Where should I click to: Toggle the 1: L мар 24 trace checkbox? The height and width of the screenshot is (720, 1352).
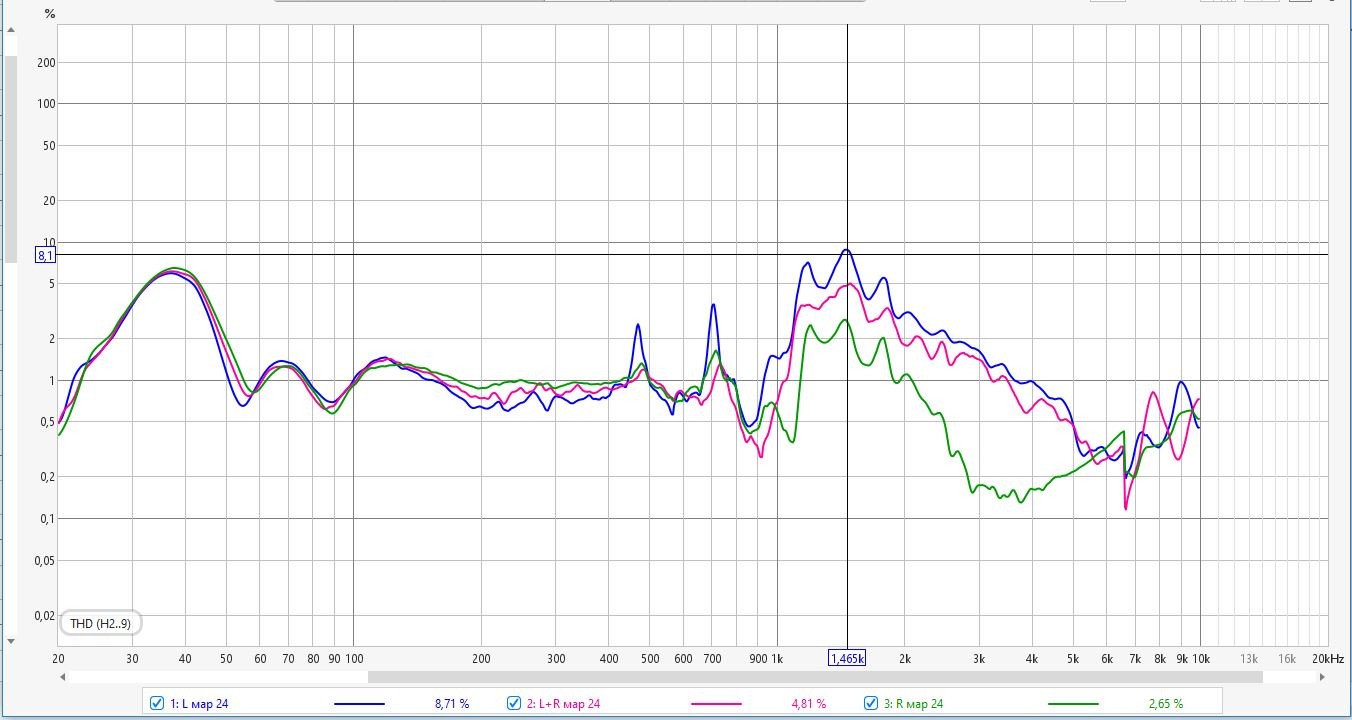click(x=157, y=703)
